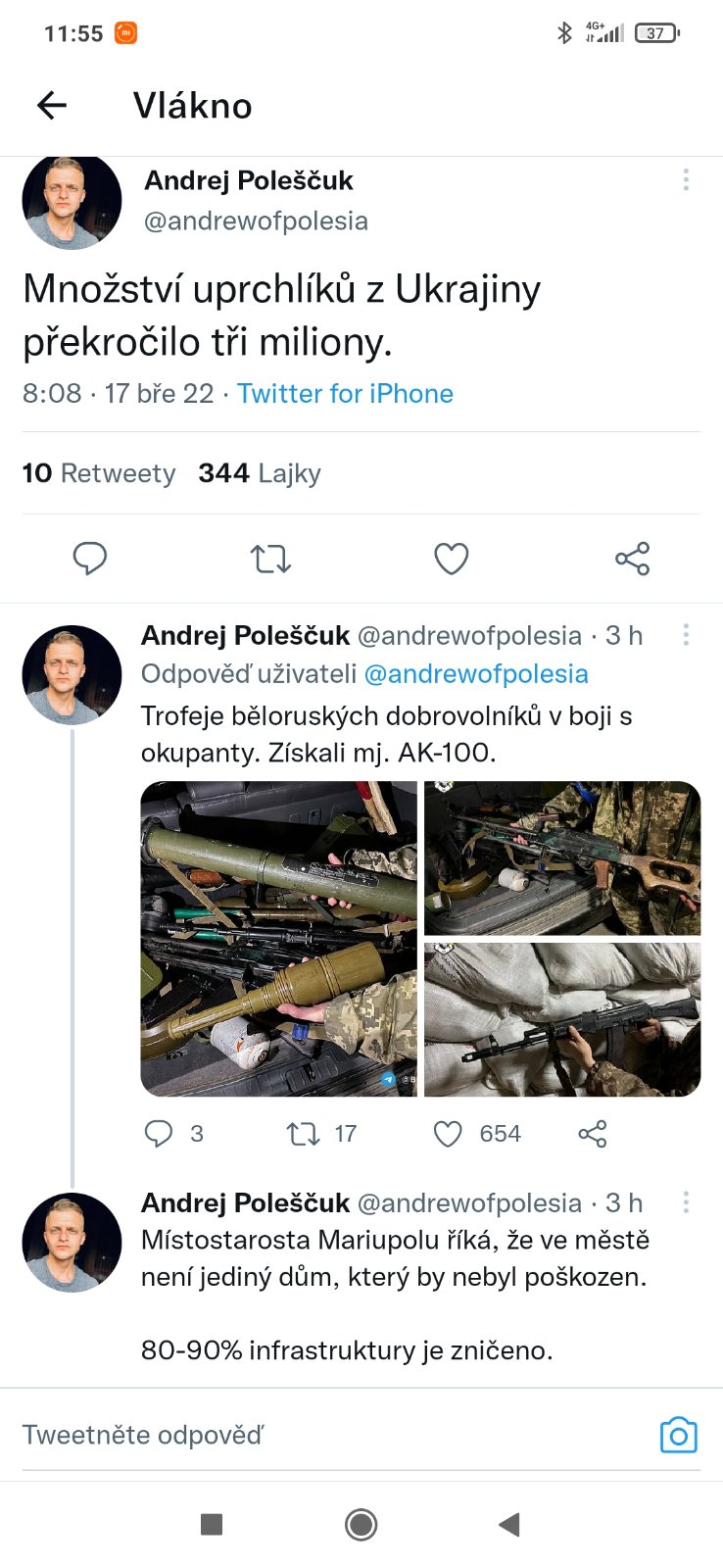Open more options on trophies reply tweet
Screen dimensions: 723x1568
tap(686, 635)
